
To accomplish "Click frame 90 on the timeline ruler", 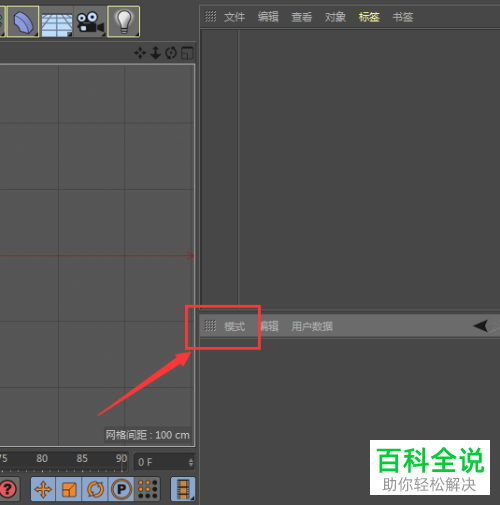I will click(x=121, y=459).
